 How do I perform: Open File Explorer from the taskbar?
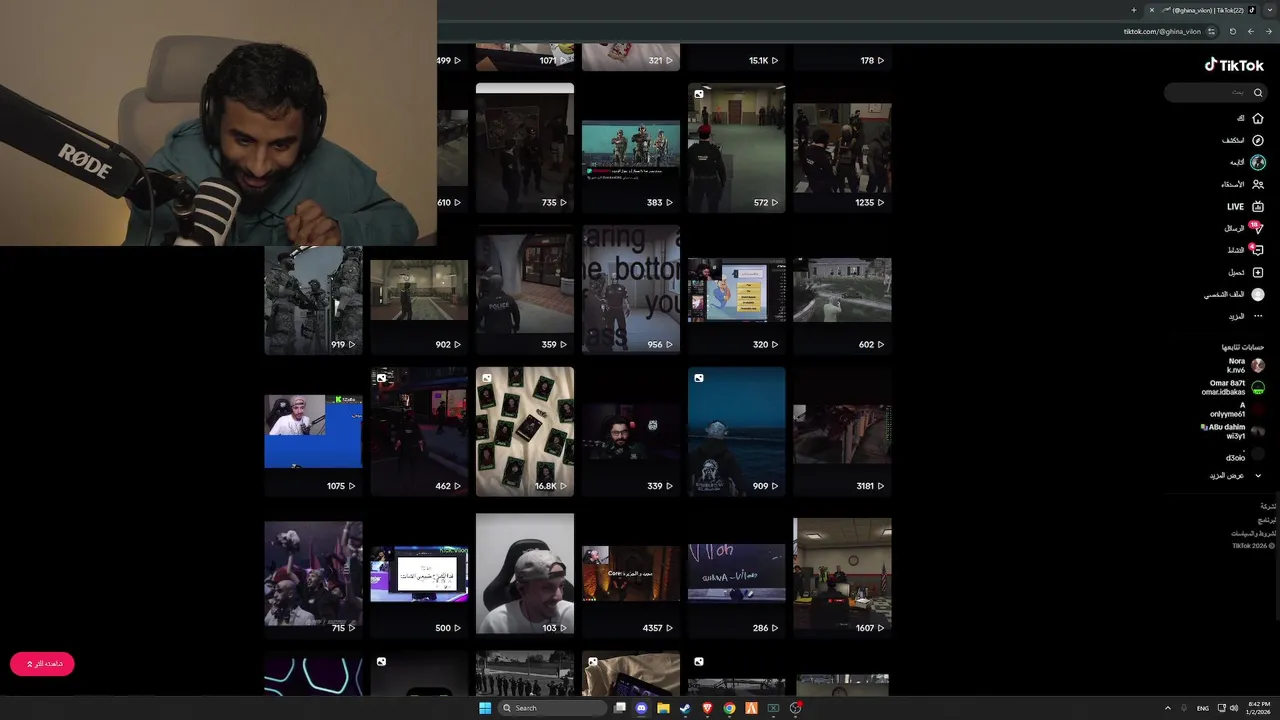663,708
